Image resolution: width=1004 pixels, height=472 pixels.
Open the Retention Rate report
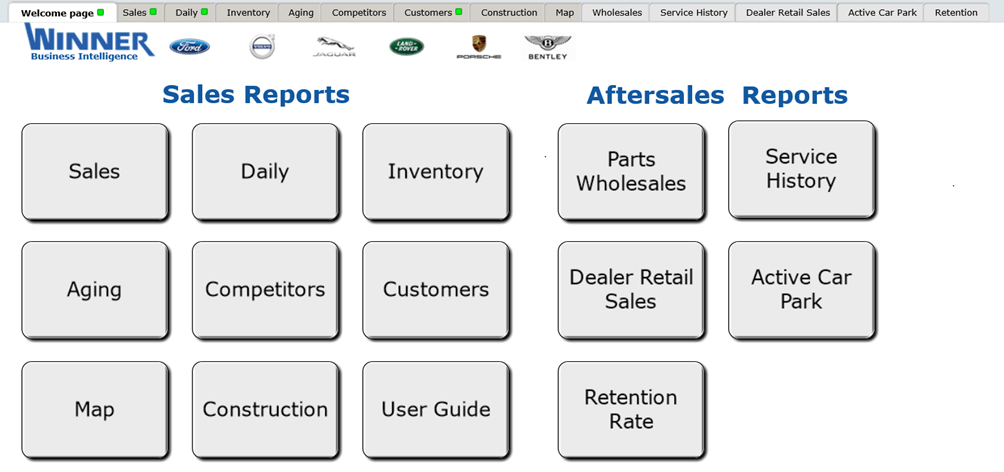point(630,410)
